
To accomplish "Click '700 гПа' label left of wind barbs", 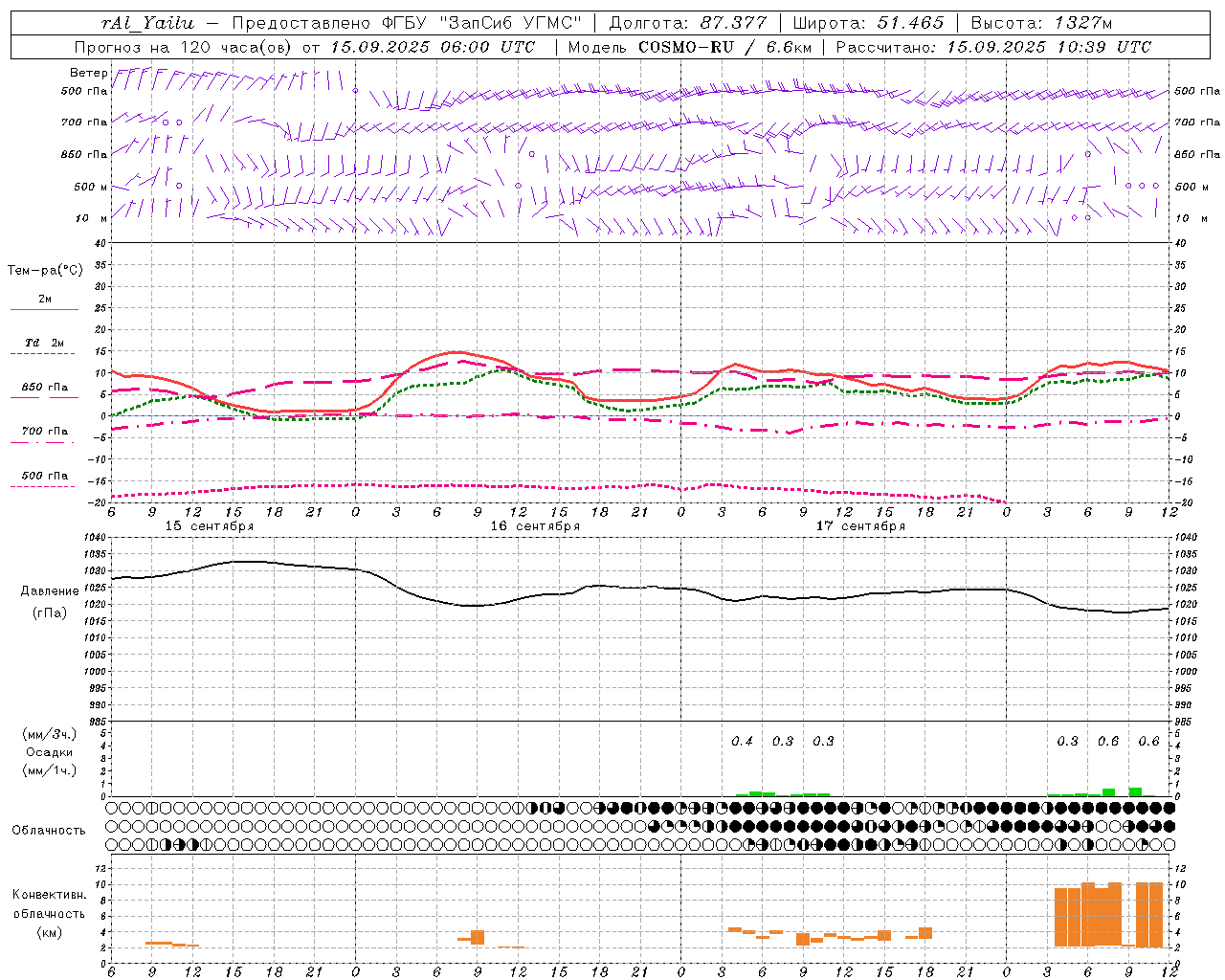I will 84,122.
